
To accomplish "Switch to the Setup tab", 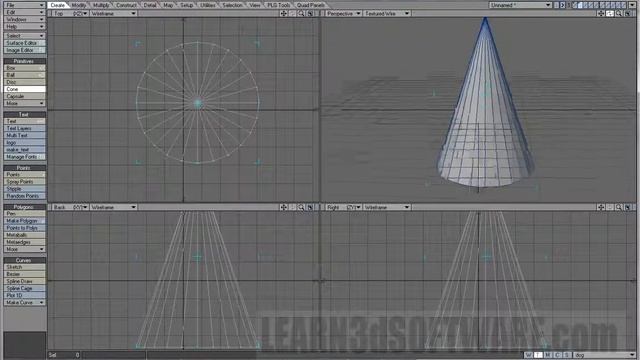I will pos(187,5).
